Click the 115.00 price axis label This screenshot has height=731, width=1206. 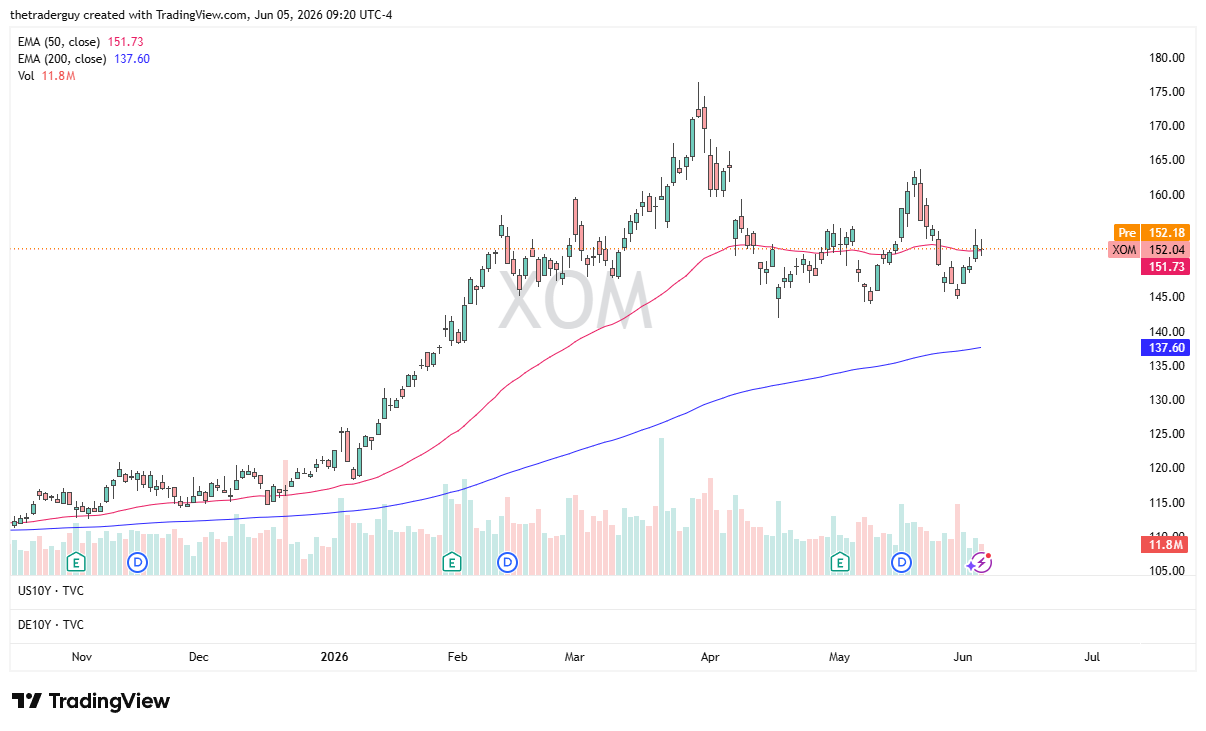tap(1167, 503)
